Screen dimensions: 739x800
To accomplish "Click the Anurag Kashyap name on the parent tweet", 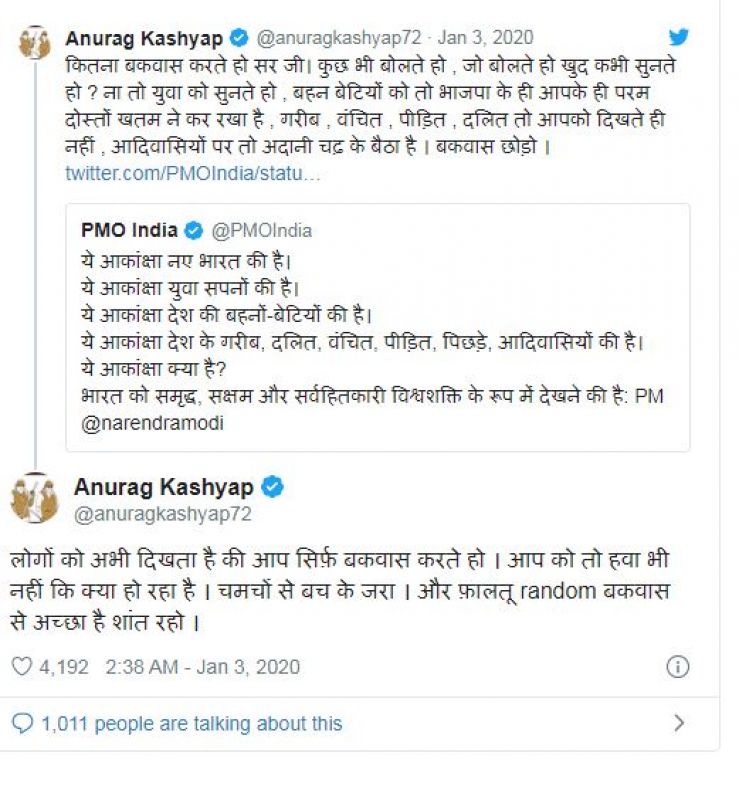I will (x=142, y=39).
